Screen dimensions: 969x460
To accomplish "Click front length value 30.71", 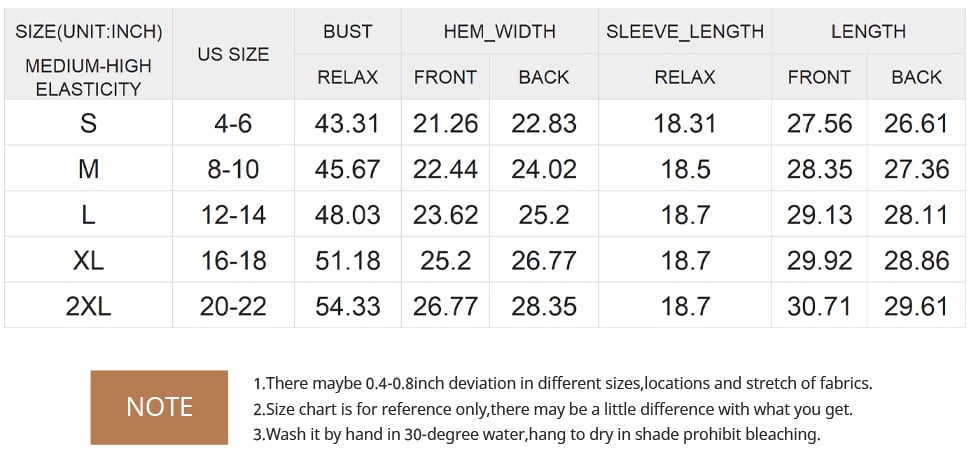I will coord(819,306).
